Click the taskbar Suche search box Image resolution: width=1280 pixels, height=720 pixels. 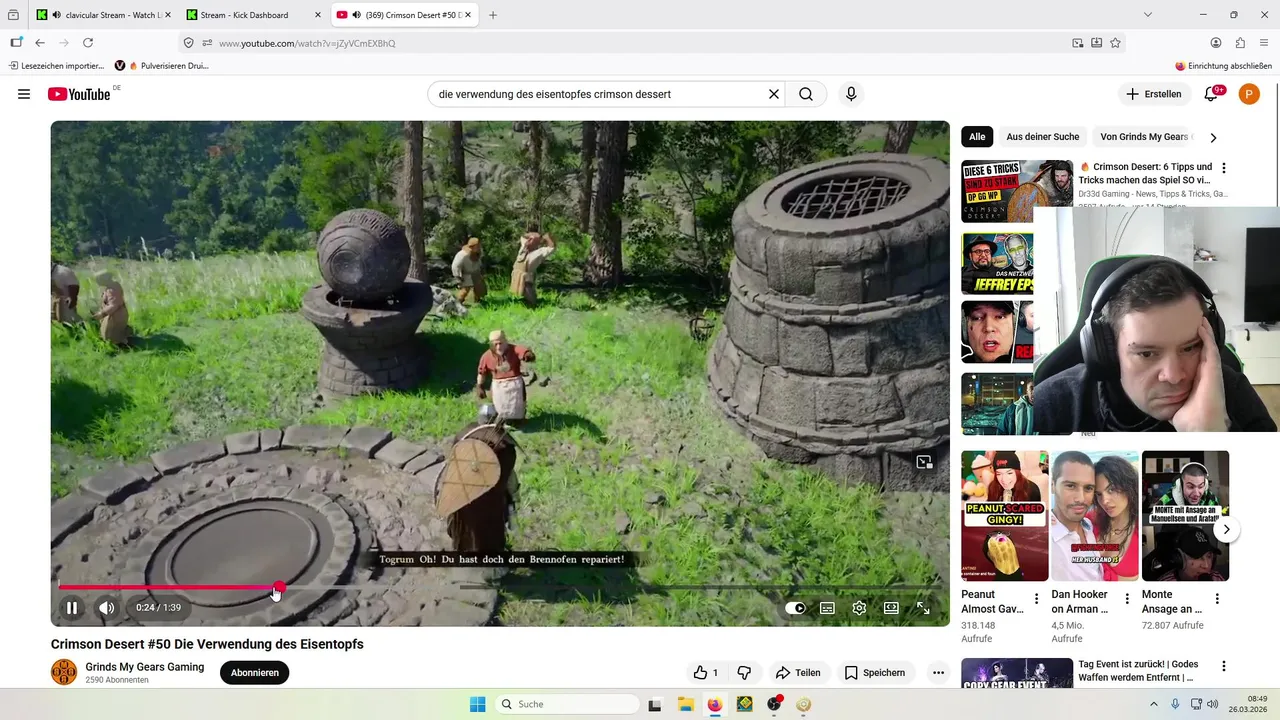point(567,704)
